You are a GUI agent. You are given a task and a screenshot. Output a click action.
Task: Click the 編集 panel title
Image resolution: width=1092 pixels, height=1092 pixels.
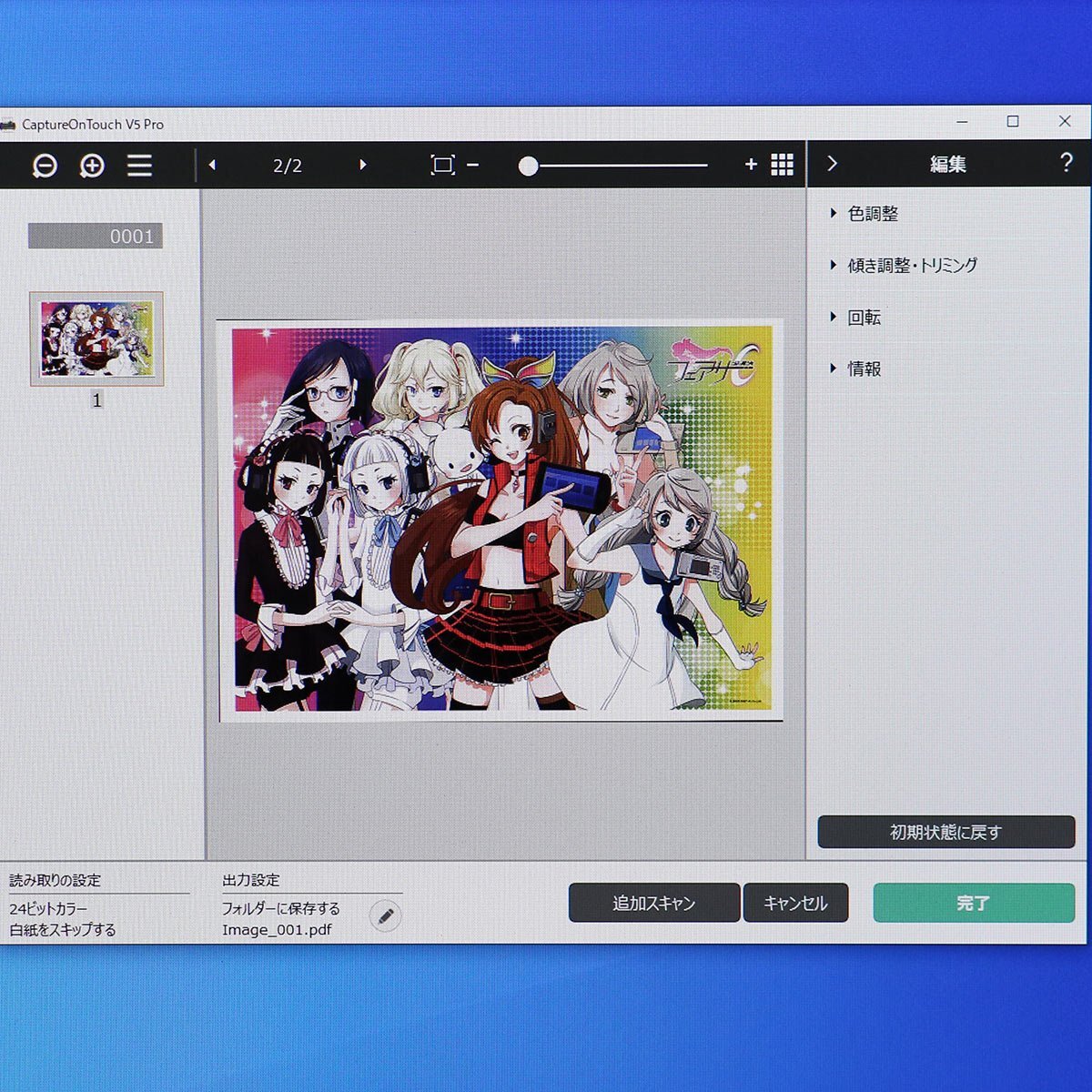point(948,164)
